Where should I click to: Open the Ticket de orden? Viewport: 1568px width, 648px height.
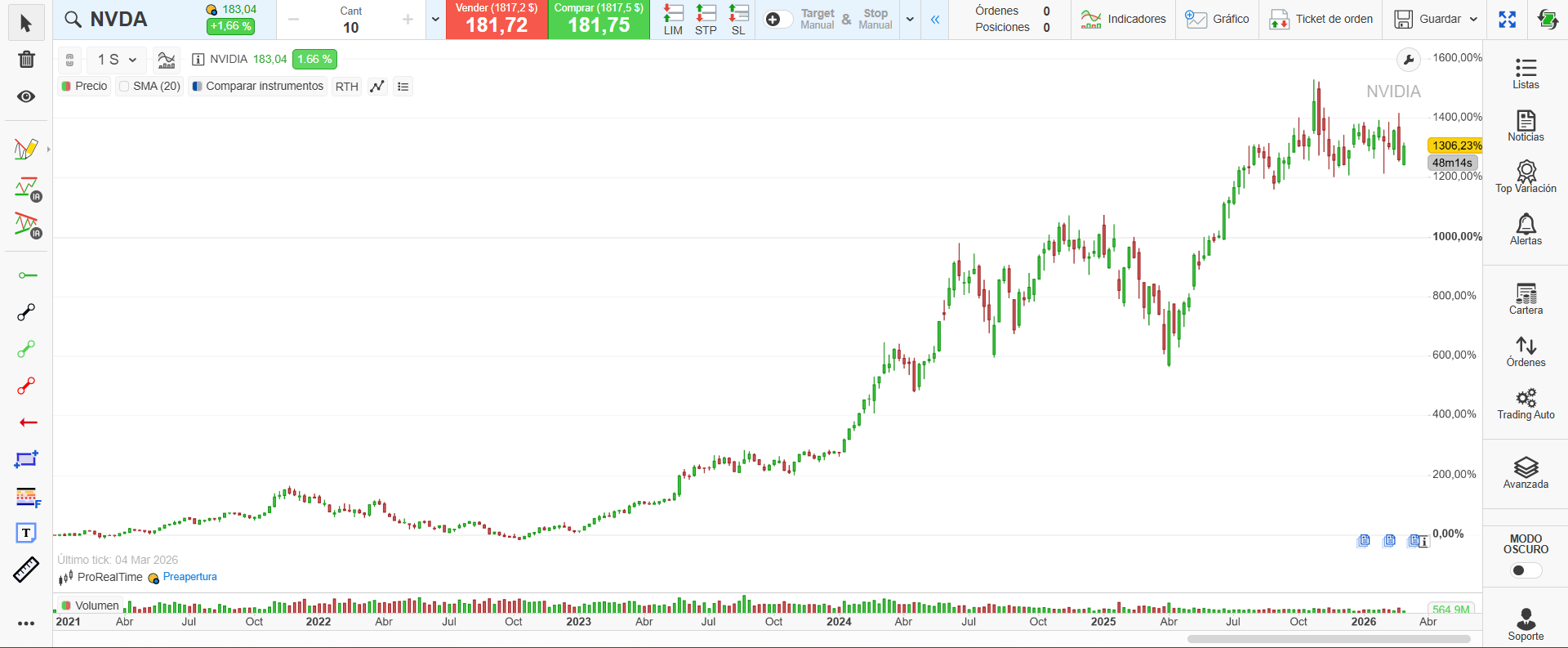(1321, 20)
